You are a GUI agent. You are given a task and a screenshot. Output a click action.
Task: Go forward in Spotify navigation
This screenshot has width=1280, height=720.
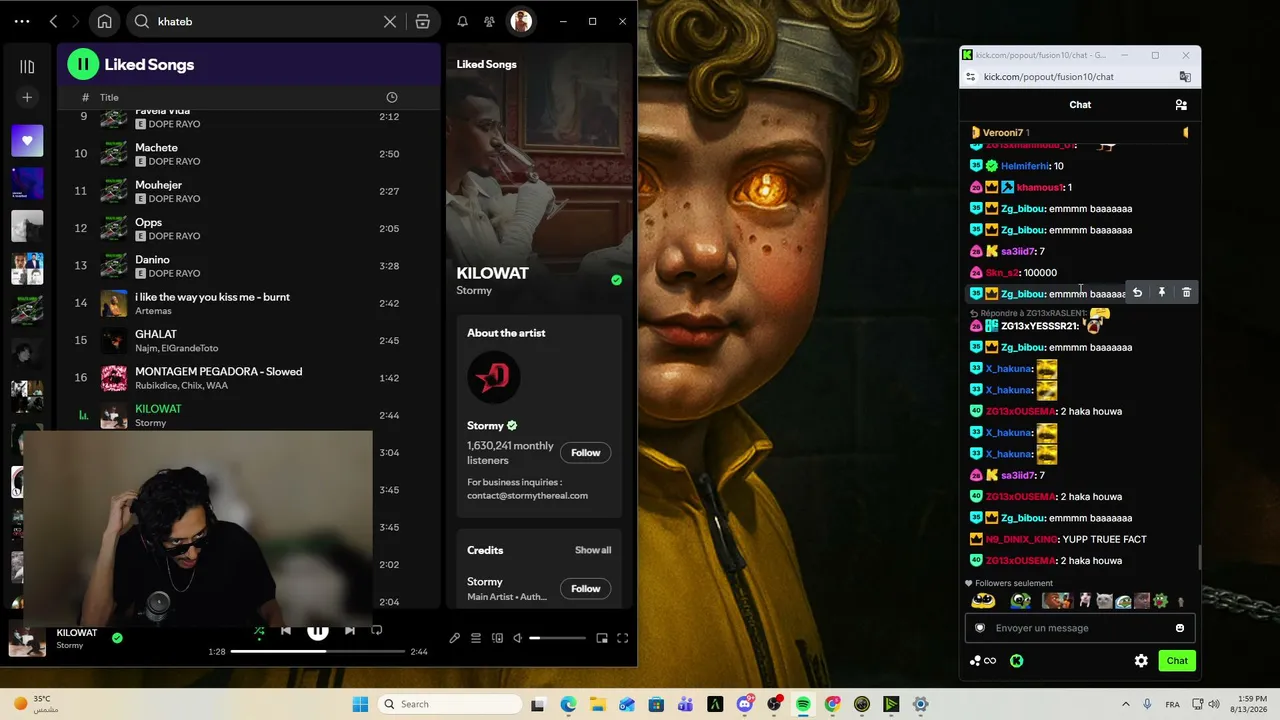click(77, 21)
